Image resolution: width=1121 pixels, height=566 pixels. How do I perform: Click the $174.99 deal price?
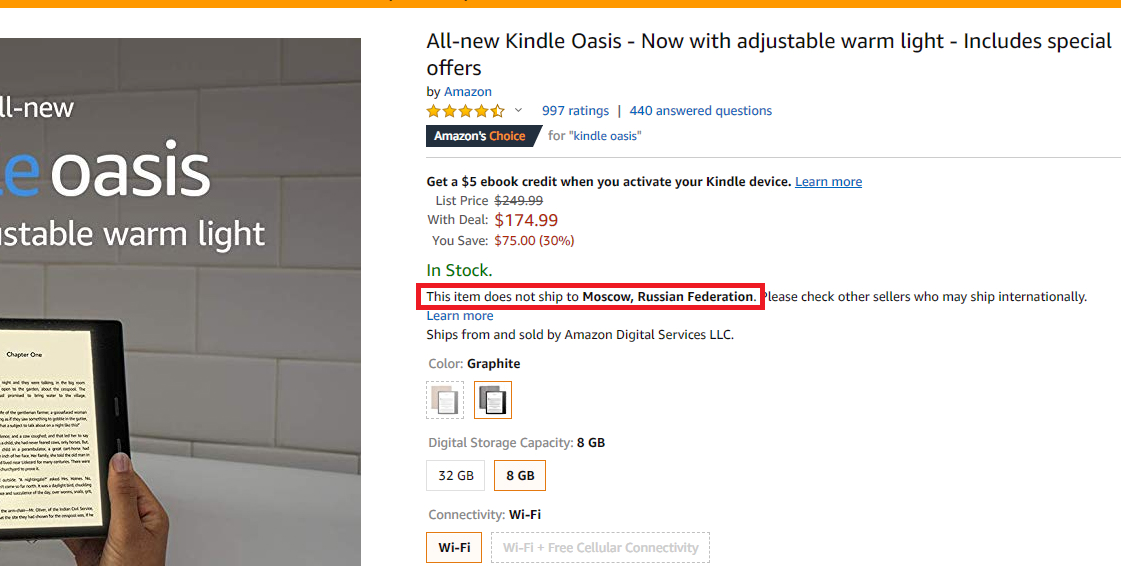click(x=526, y=220)
